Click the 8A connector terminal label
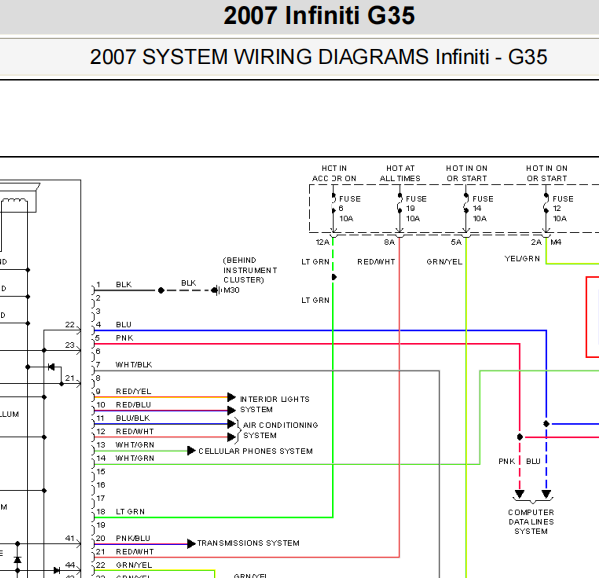 389,242
